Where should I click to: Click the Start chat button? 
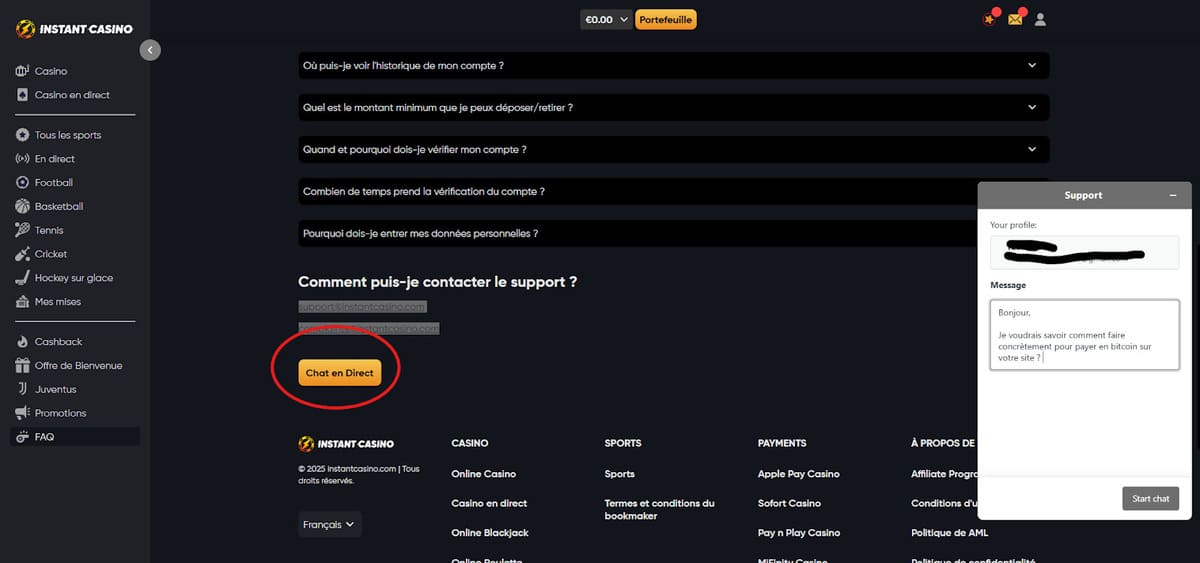[x=1150, y=498]
